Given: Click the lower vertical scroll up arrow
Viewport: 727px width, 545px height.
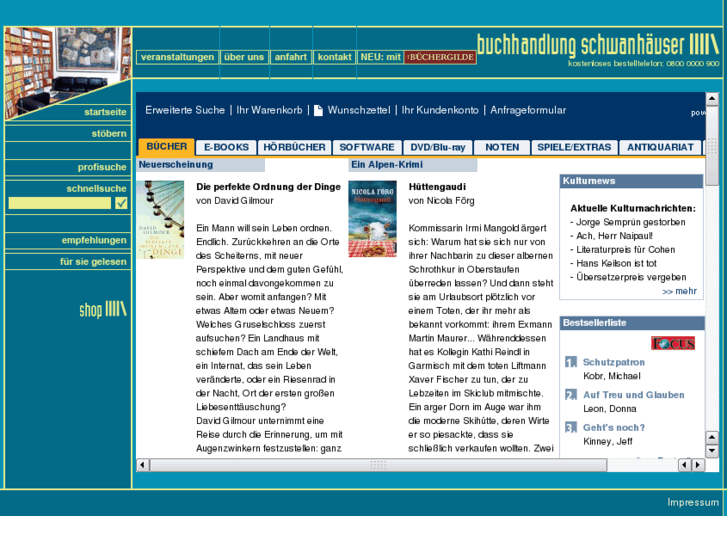Looking at the screenshot, I should coord(712,437).
